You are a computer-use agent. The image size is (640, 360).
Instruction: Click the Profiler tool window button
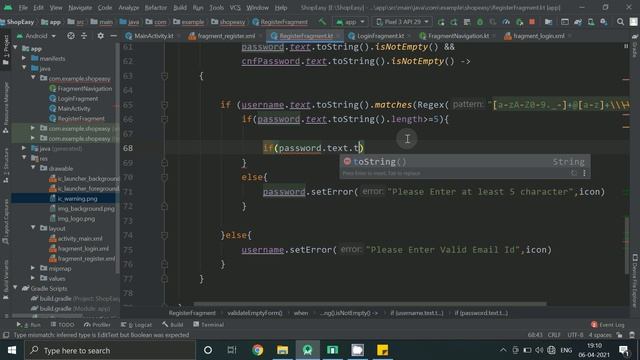coord(97,325)
